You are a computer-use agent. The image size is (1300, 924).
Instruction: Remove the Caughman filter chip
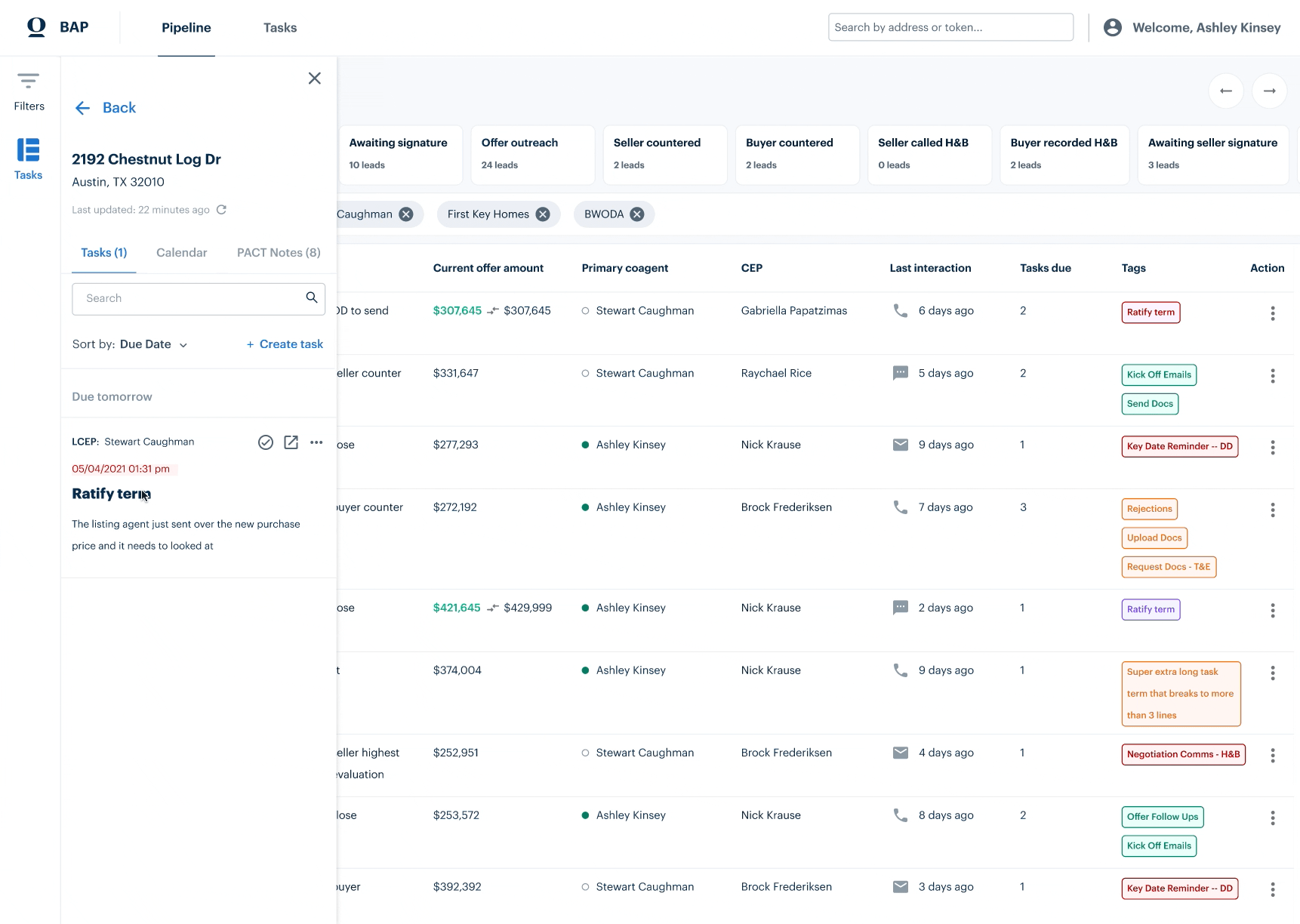pyautogui.click(x=406, y=214)
